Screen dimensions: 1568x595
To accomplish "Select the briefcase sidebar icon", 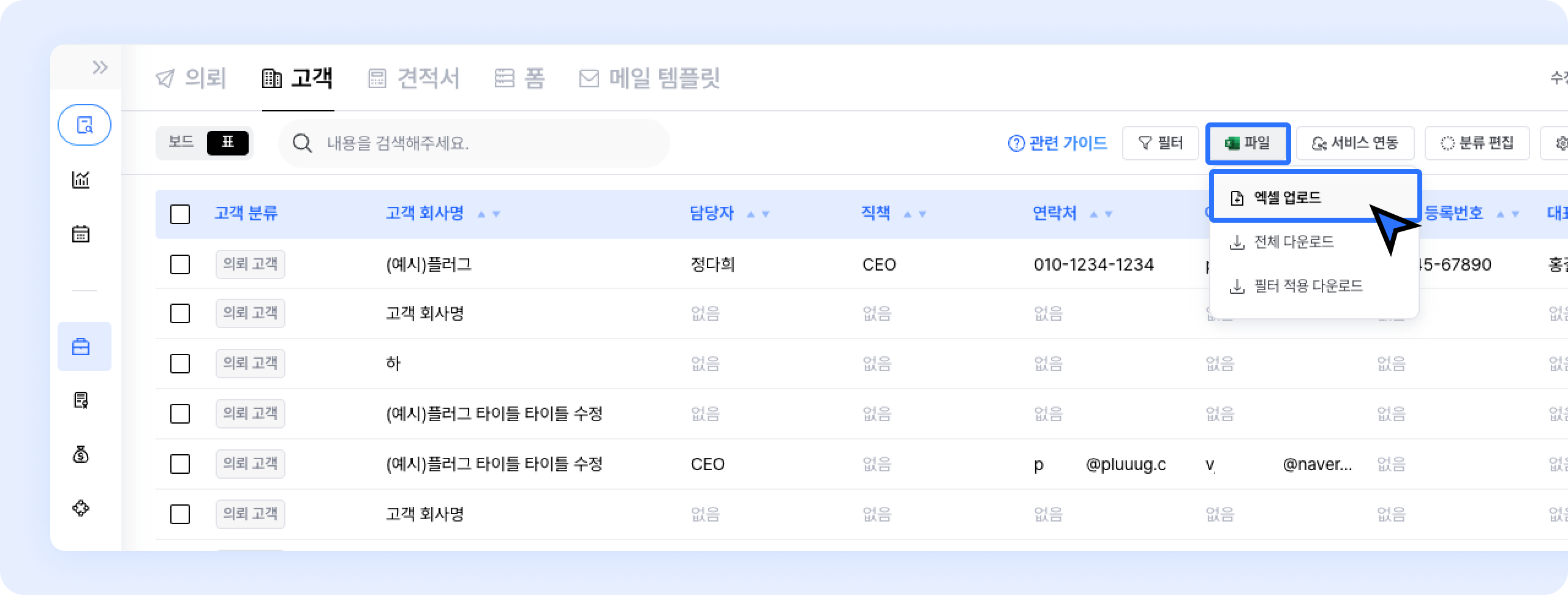I will 81,347.
